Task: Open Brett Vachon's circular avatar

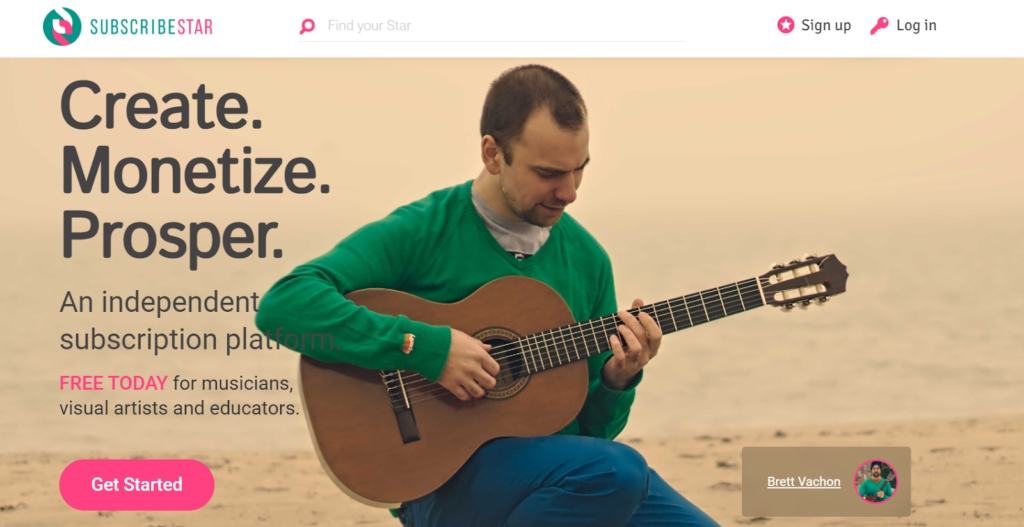Action: coord(876,482)
